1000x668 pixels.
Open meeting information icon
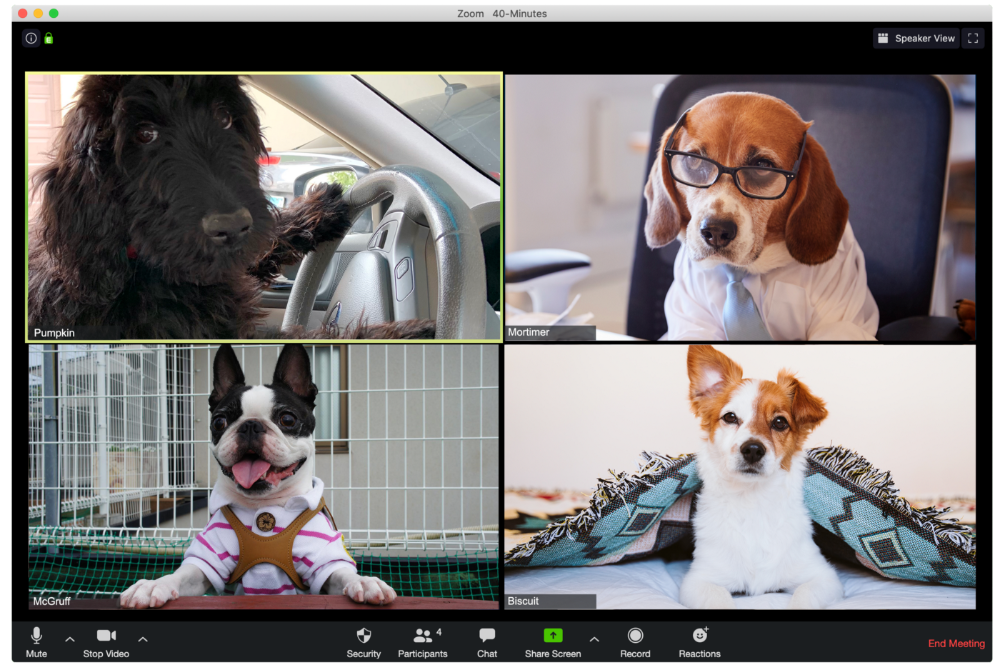31,38
